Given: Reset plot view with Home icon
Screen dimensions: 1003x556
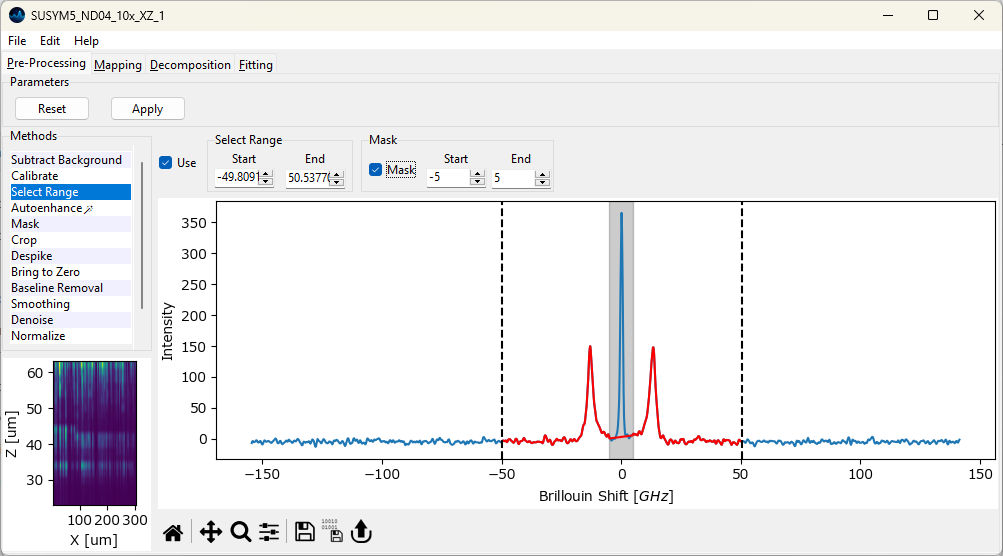Looking at the screenshot, I should pos(173,532).
